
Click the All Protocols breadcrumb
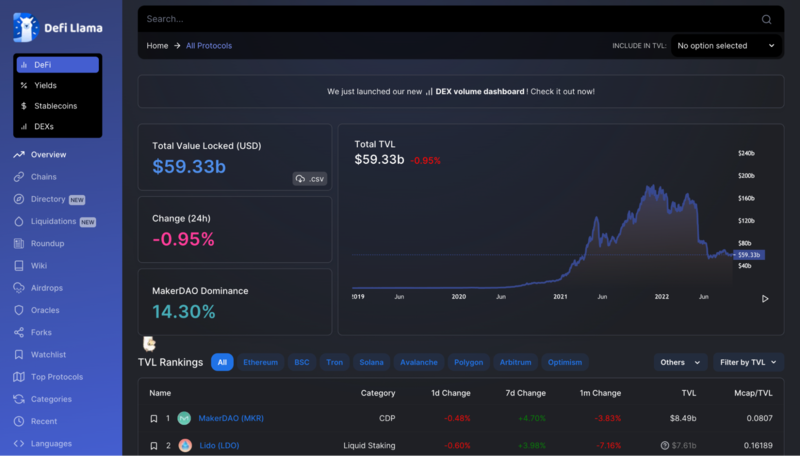(x=209, y=45)
